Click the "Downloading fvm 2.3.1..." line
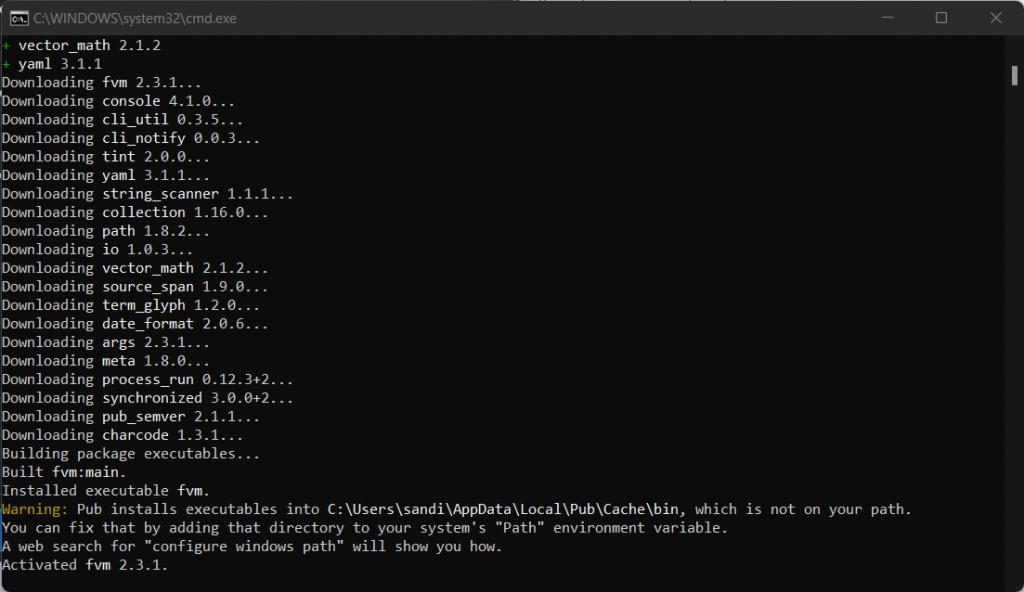 pyautogui.click(x=102, y=82)
